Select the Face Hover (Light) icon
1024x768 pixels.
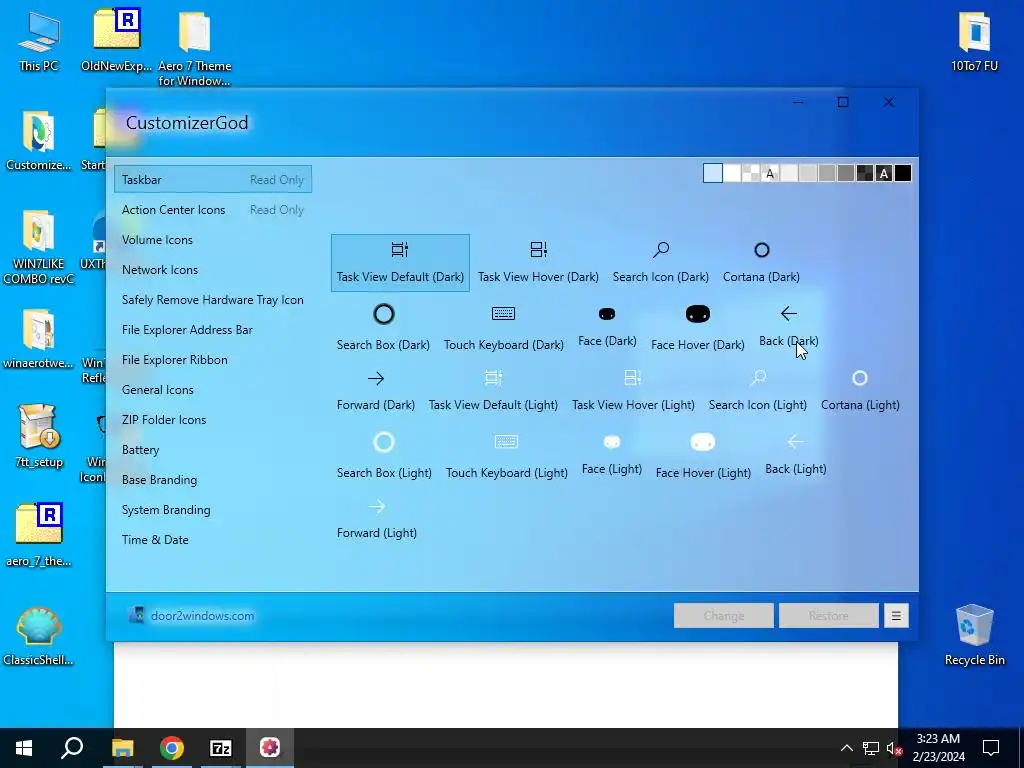703,456
